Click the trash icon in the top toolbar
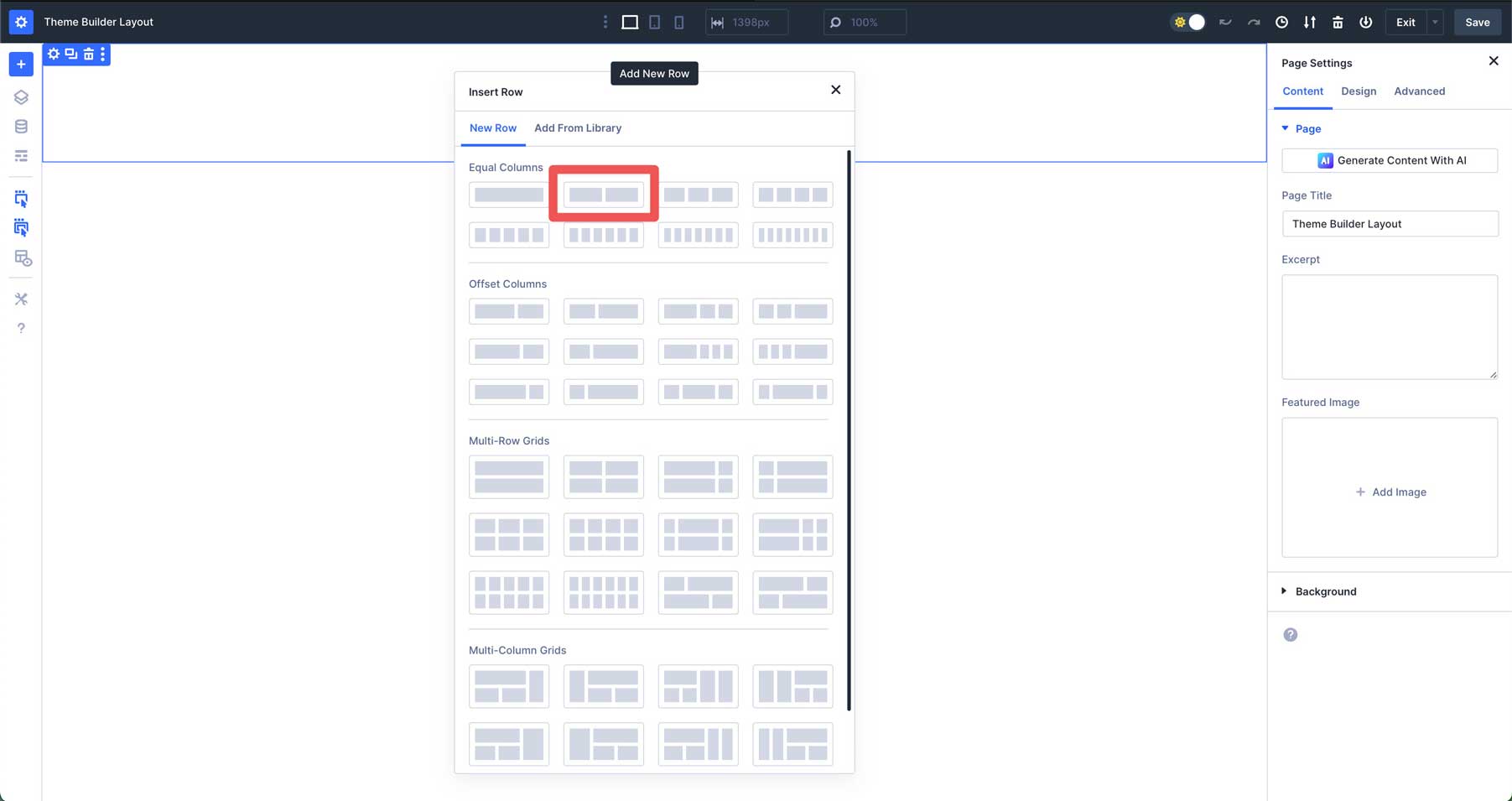1512x801 pixels. coord(1337,23)
